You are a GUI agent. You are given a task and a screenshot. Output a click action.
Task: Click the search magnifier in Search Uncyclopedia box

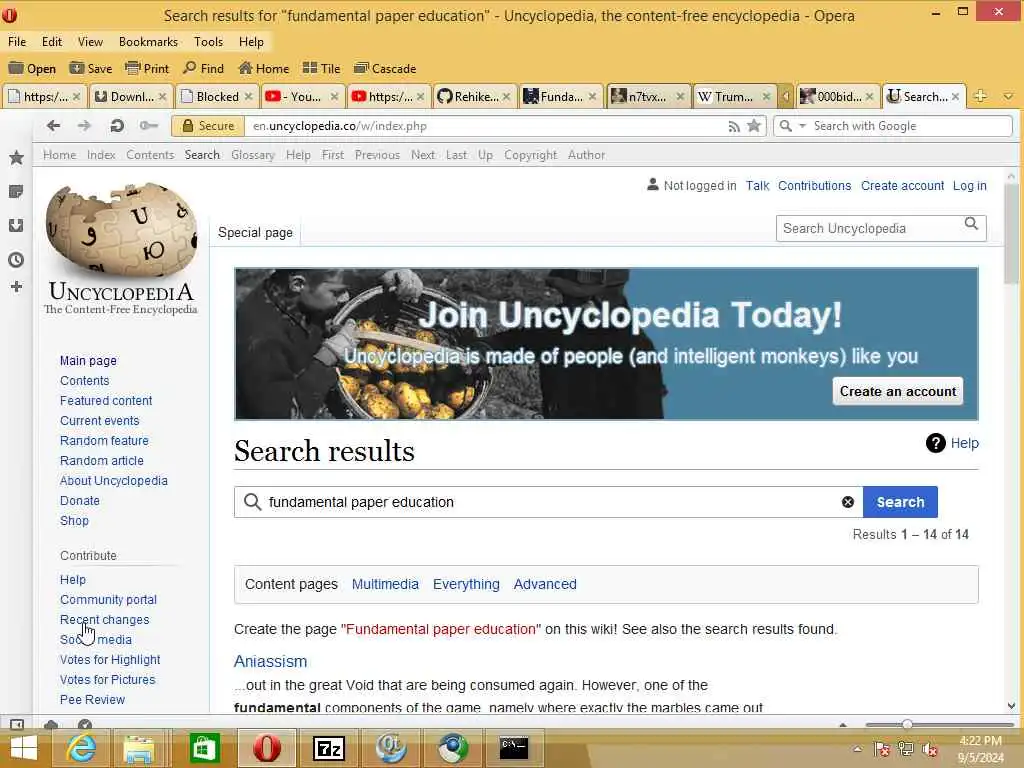pyautogui.click(x=971, y=224)
